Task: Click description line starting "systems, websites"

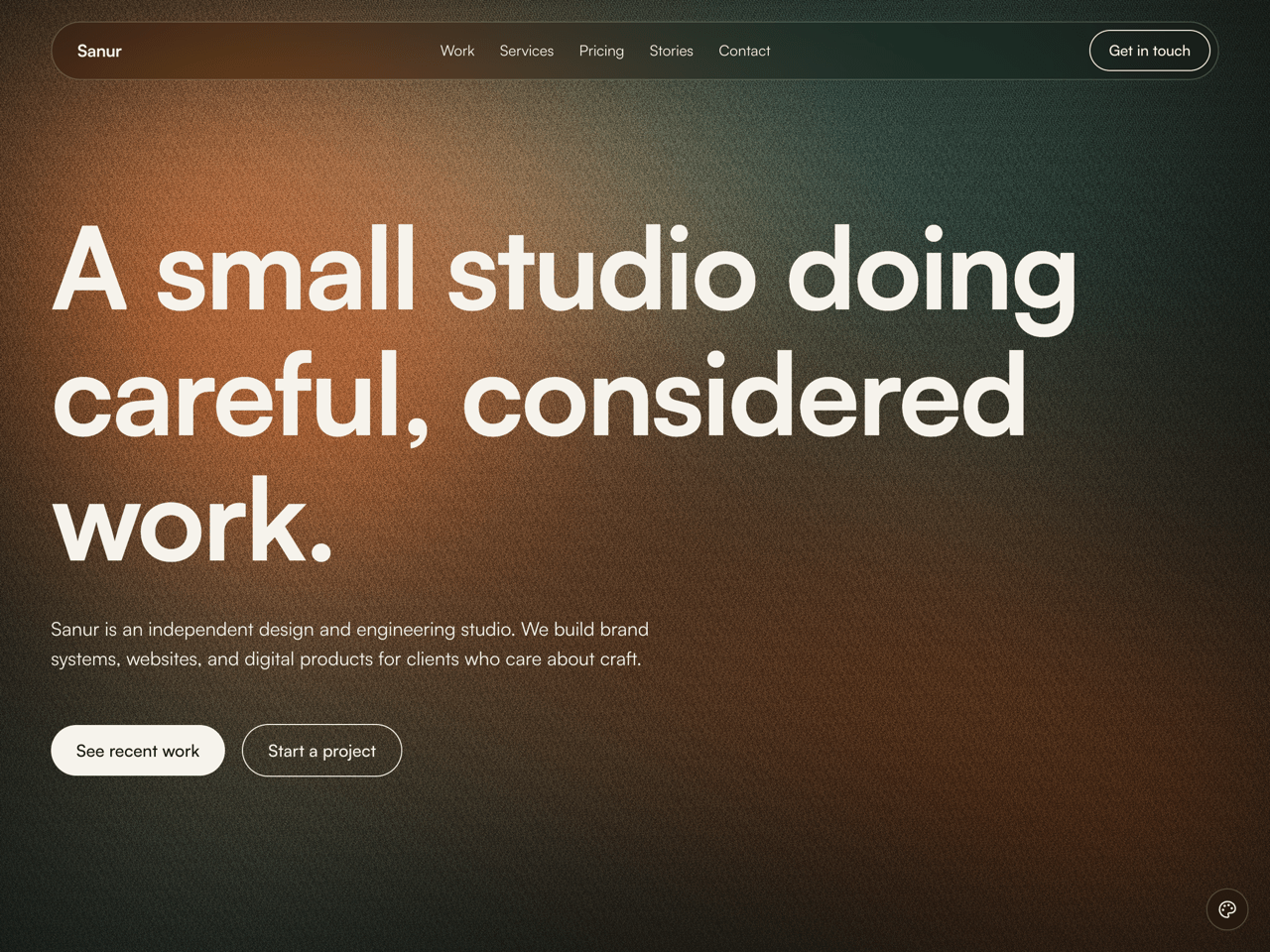Action: 345,659
